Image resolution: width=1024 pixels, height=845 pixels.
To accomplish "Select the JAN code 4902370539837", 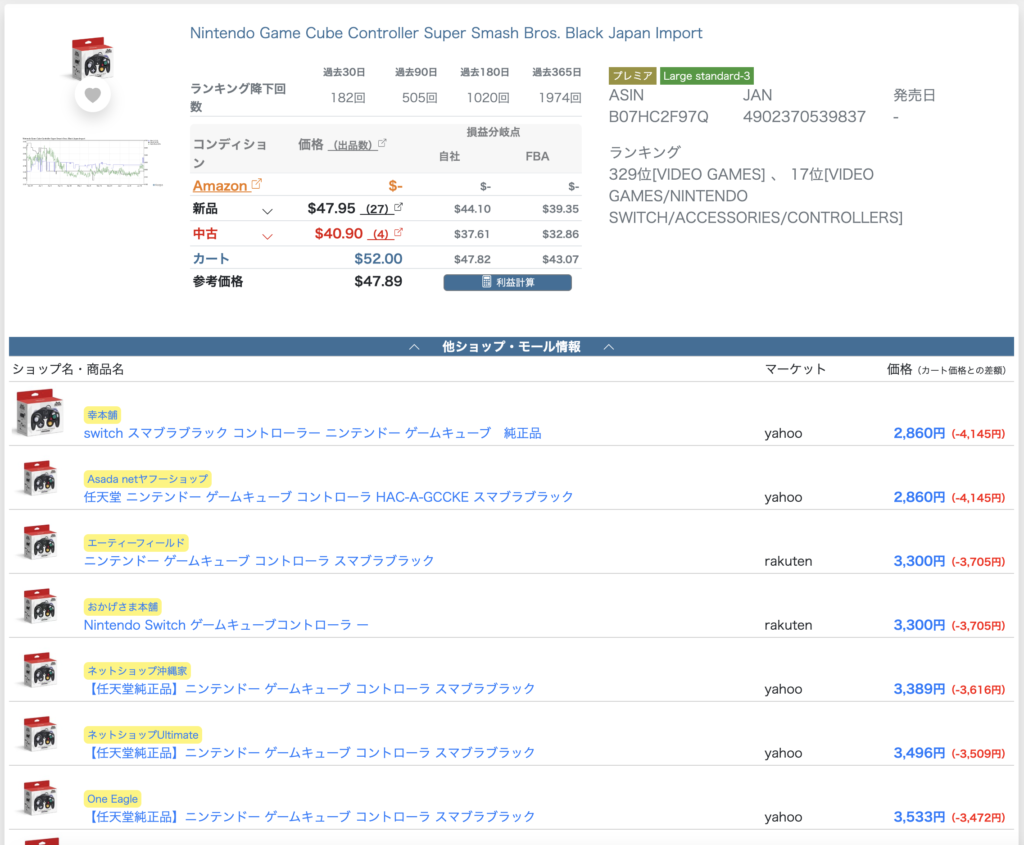I will 804,117.
